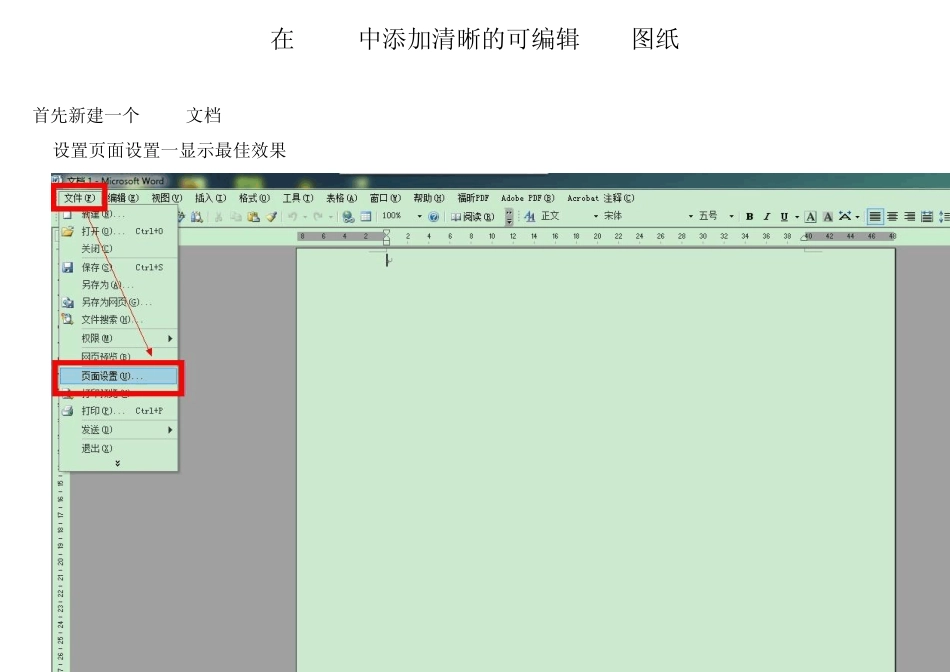Open the 格式 (Format) menu
950x672 pixels.
point(254,198)
